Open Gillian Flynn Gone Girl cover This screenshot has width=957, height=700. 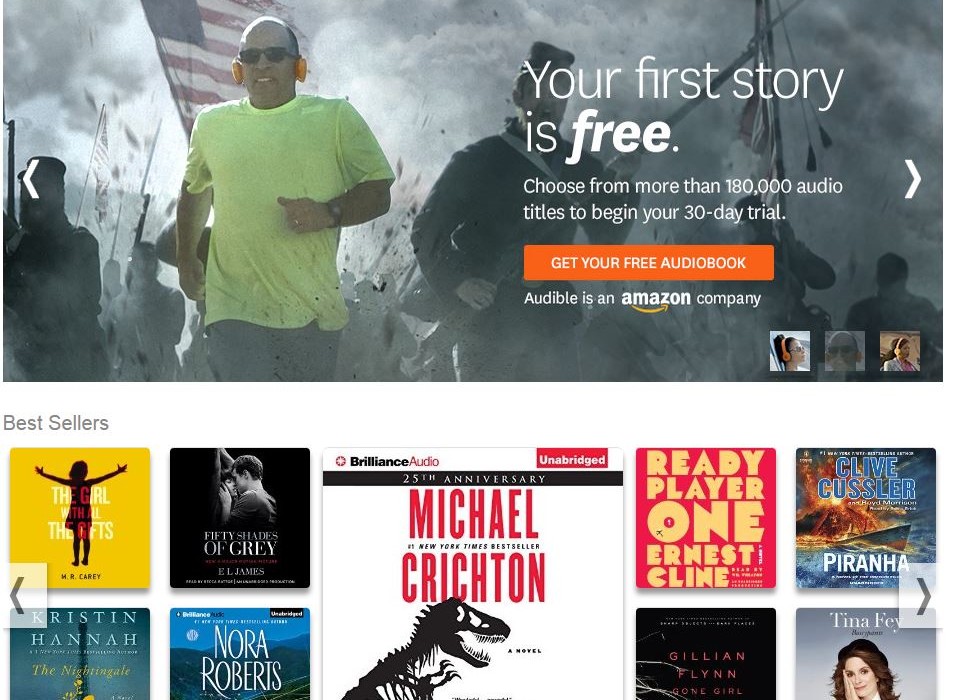(x=706, y=654)
